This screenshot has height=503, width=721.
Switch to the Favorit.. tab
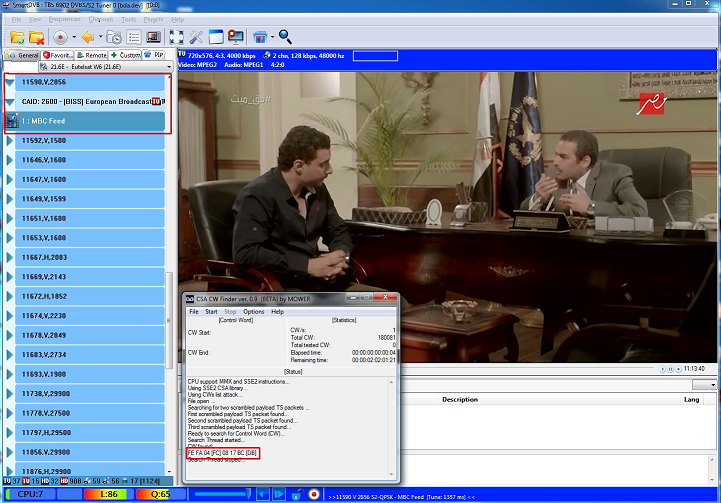click(57, 55)
